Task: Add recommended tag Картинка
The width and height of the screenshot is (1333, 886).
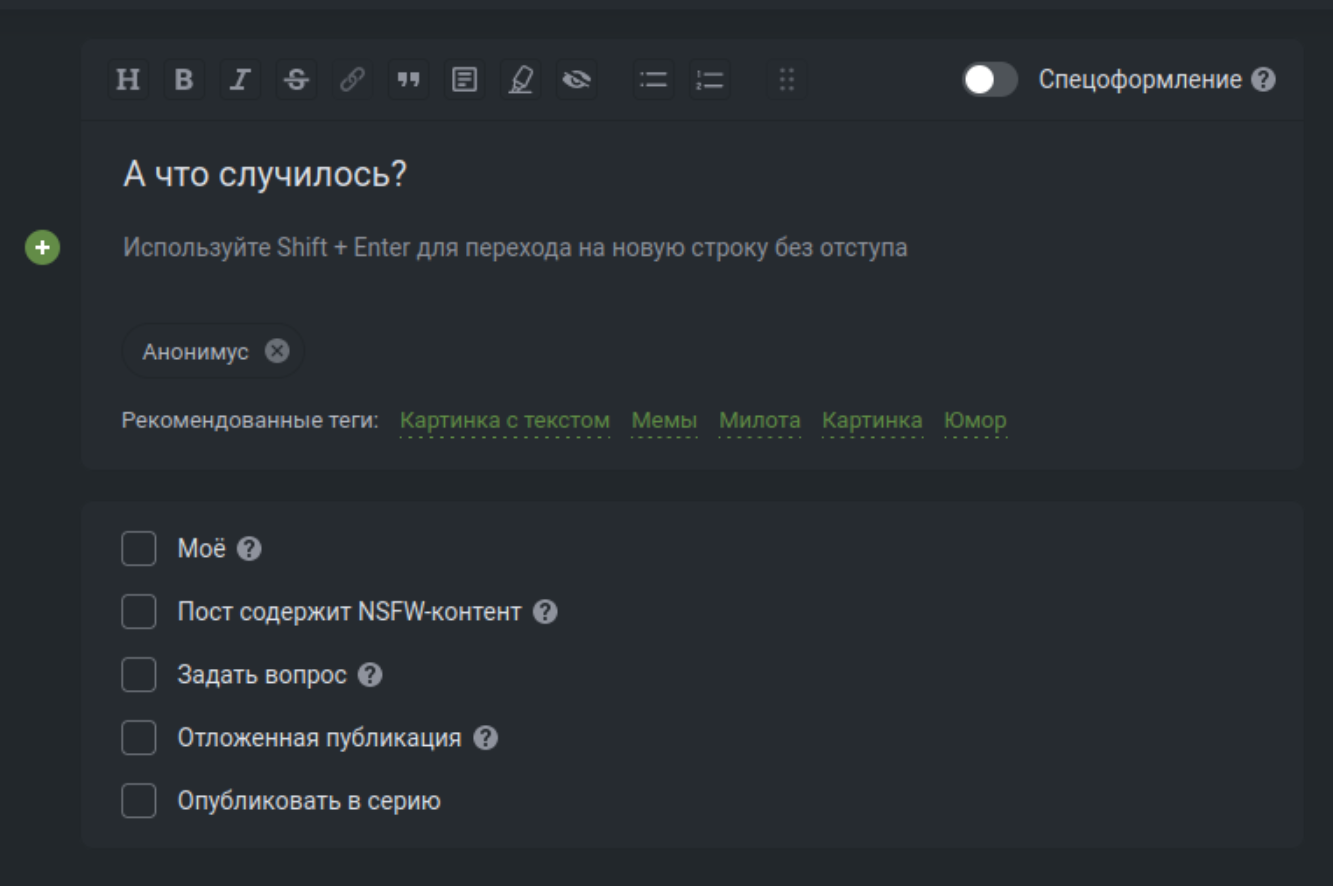Action: tap(872, 421)
